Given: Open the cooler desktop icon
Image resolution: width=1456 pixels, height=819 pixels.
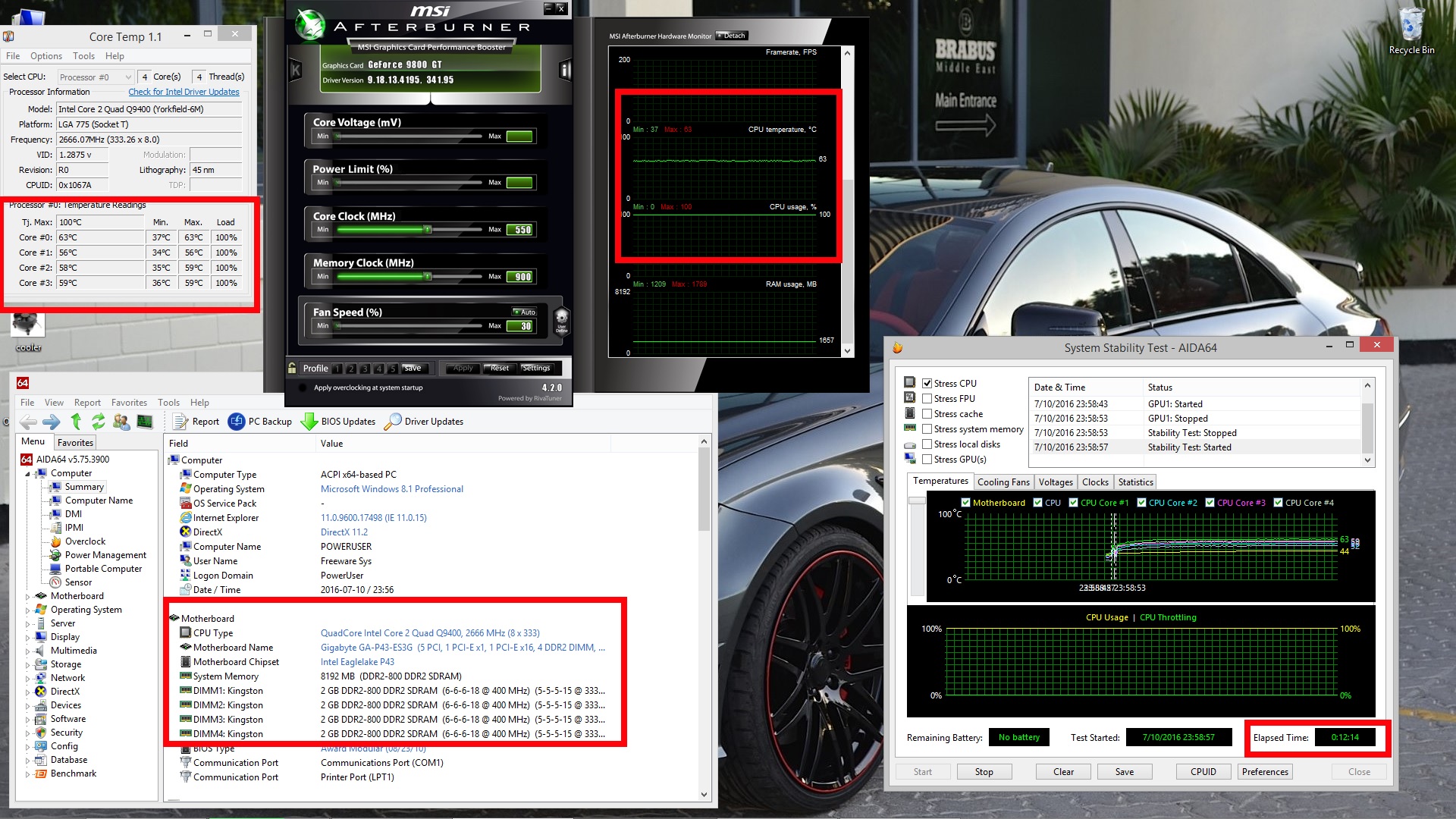Looking at the screenshot, I should coord(28,331).
